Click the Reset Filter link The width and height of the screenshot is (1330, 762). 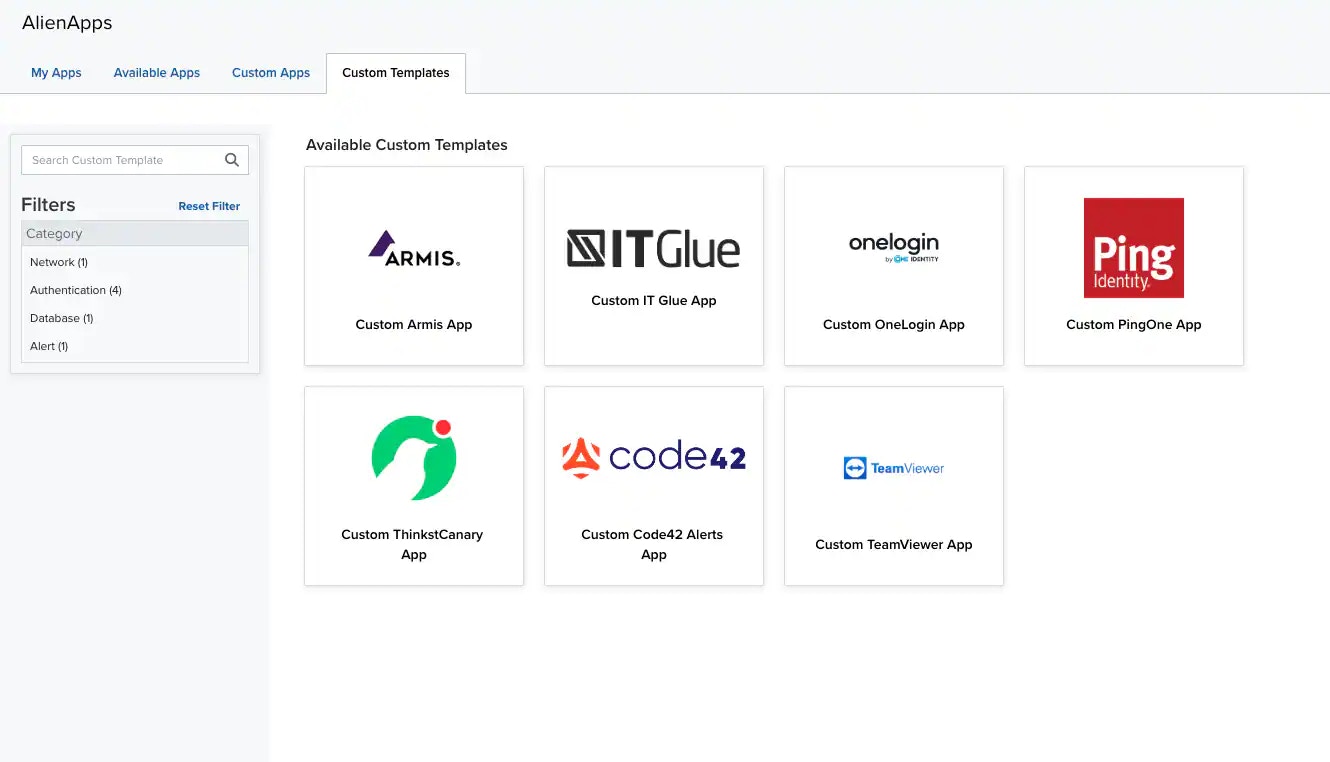[x=209, y=206]
